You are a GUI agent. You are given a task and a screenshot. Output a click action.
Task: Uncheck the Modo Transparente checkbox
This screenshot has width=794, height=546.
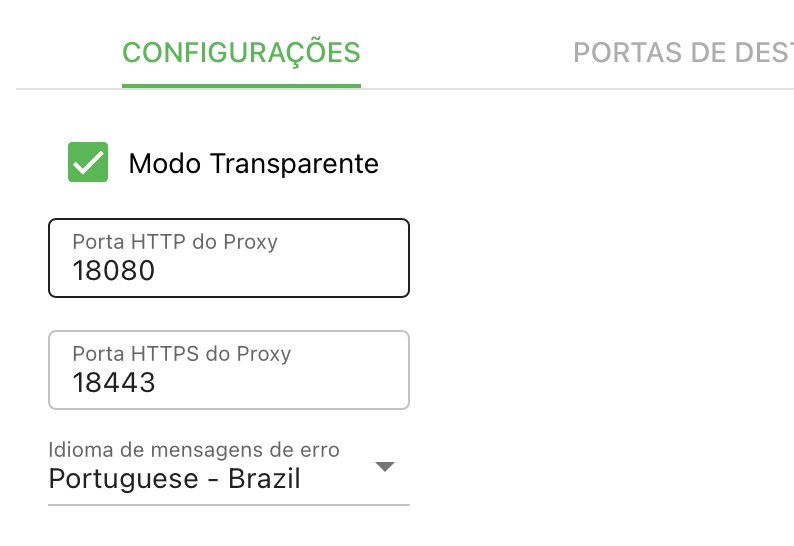click(x=88, y=162)
